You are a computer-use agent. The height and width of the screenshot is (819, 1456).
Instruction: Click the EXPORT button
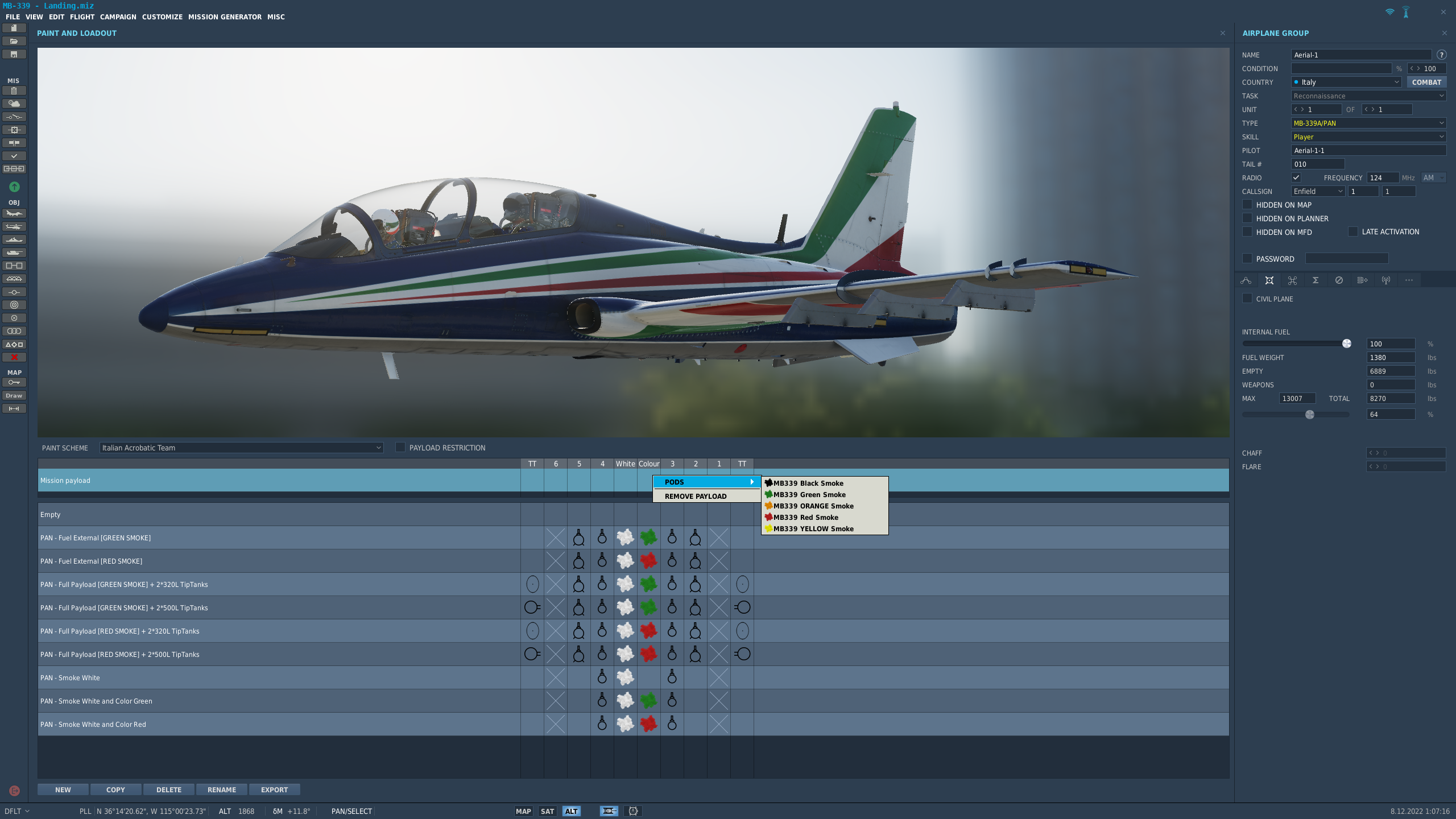[x=274, y=789]
